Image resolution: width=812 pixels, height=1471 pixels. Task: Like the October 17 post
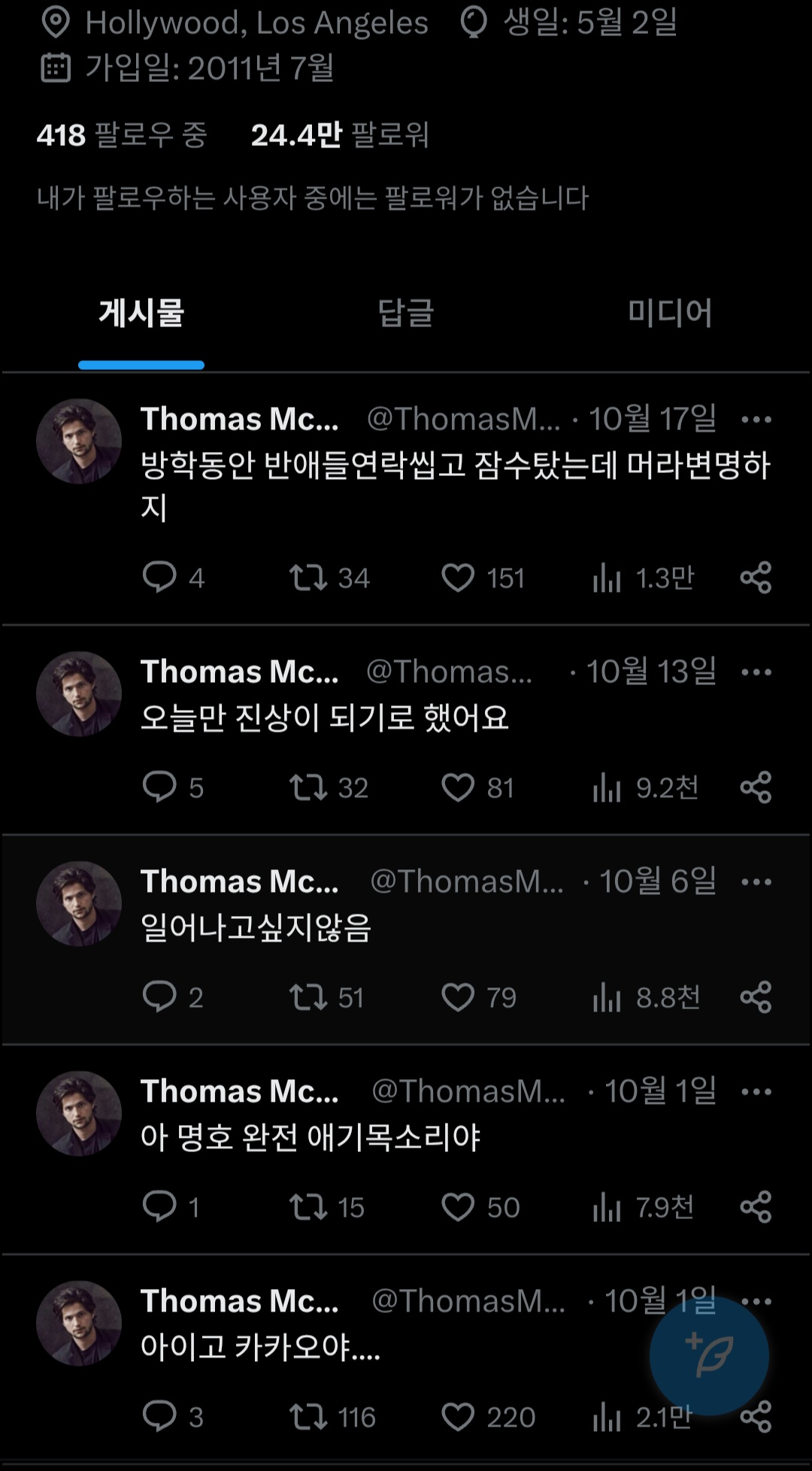click(x=458, y=578)
